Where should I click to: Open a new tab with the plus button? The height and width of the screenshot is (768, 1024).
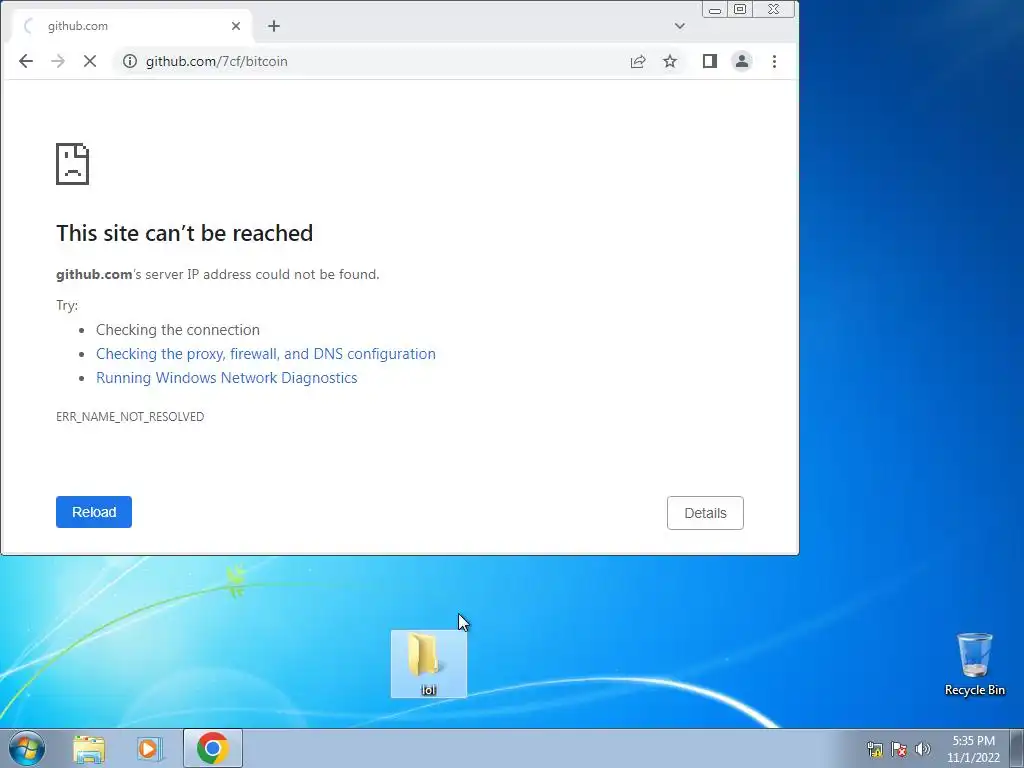(274, 26)
